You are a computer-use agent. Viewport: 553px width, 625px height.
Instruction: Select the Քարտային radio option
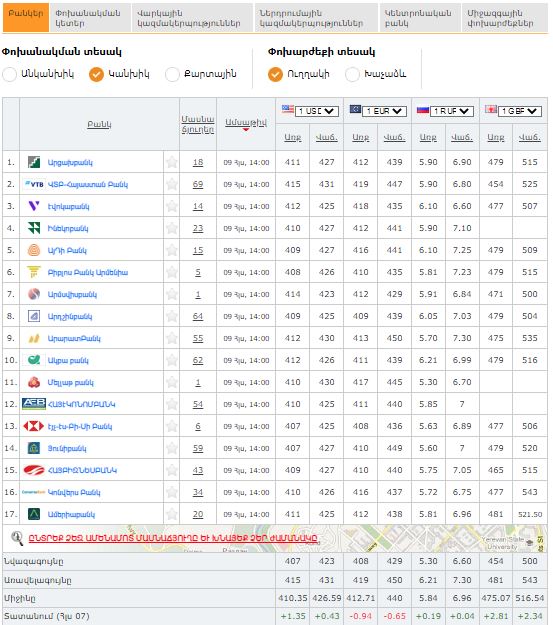172,74
